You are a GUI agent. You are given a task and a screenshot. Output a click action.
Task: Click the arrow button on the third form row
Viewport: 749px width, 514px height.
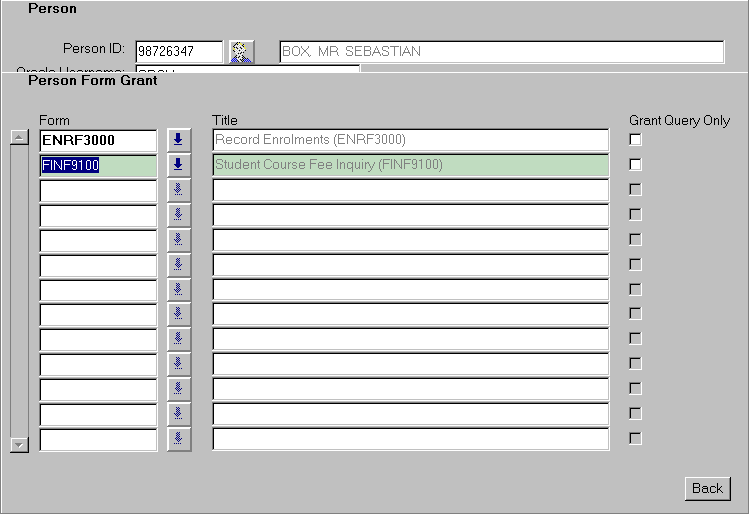179,190
